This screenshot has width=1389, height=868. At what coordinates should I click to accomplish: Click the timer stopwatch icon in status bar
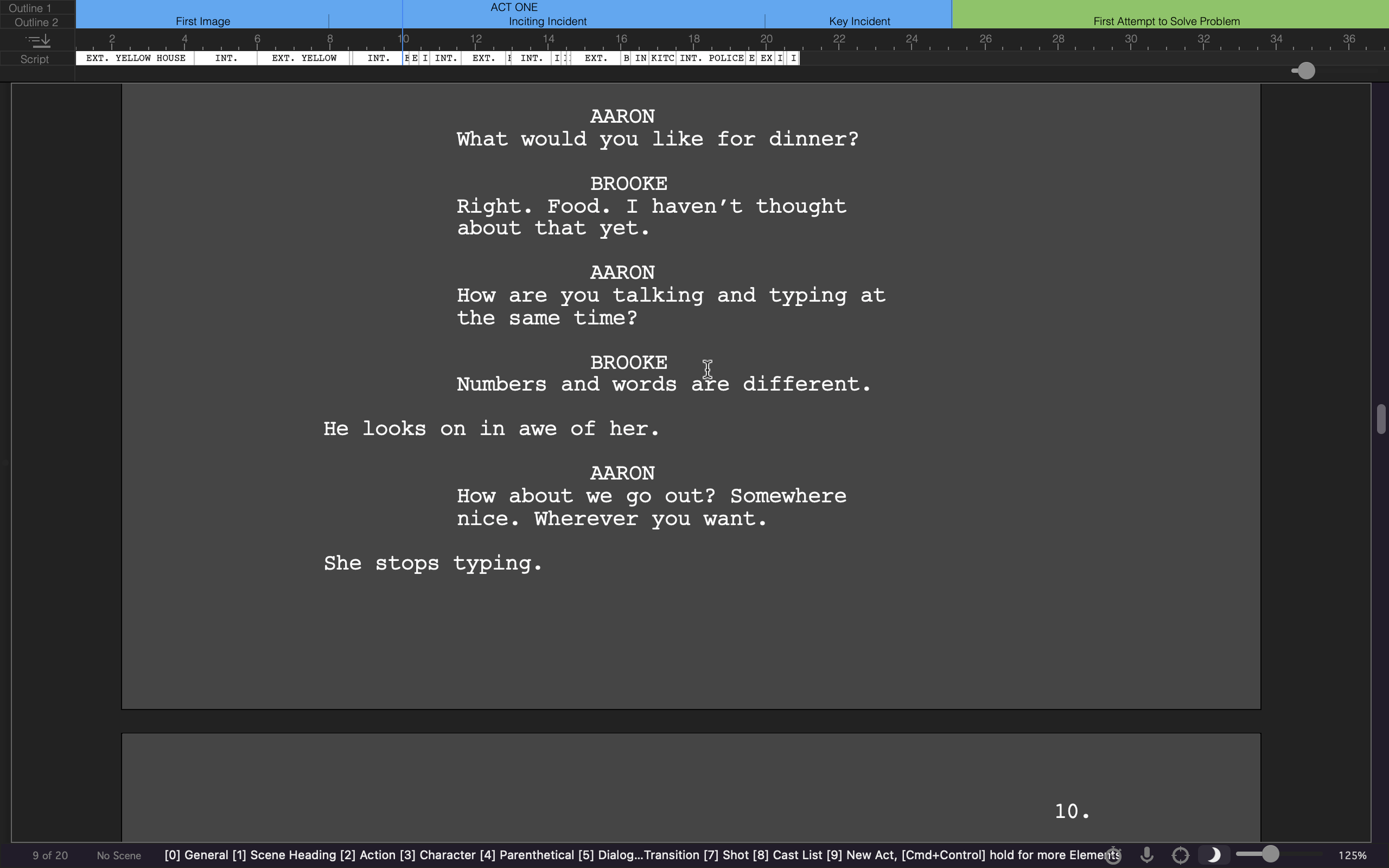(x=1113, y=855)
